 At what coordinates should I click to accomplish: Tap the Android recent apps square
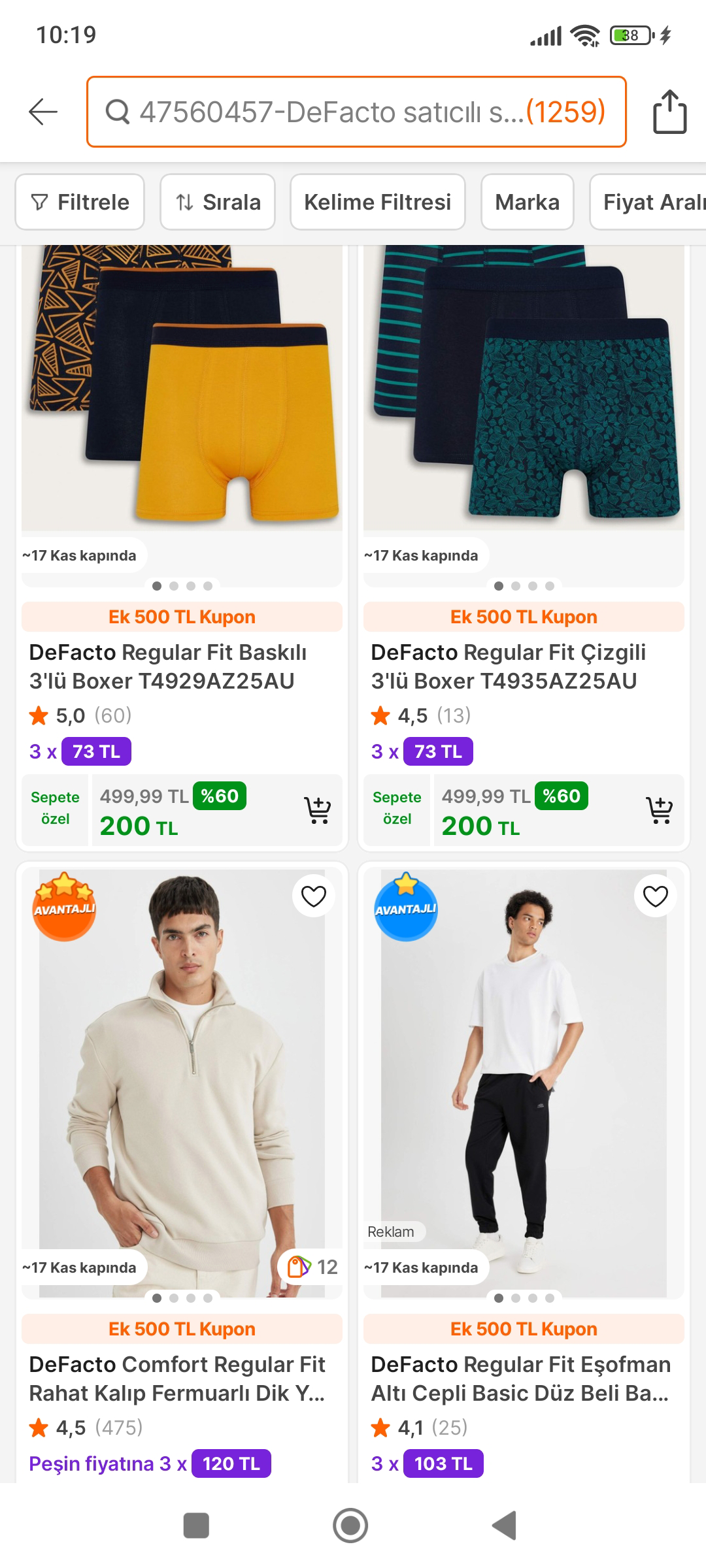tap(196, 1526)
